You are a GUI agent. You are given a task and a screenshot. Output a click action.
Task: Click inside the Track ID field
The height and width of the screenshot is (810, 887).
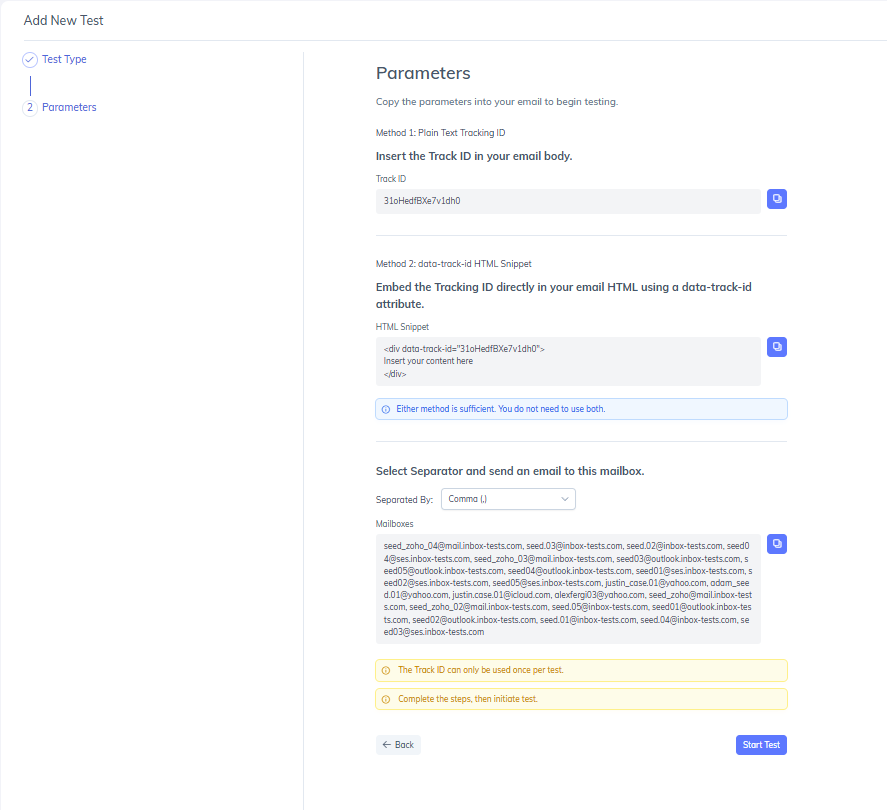click(568, 201)
